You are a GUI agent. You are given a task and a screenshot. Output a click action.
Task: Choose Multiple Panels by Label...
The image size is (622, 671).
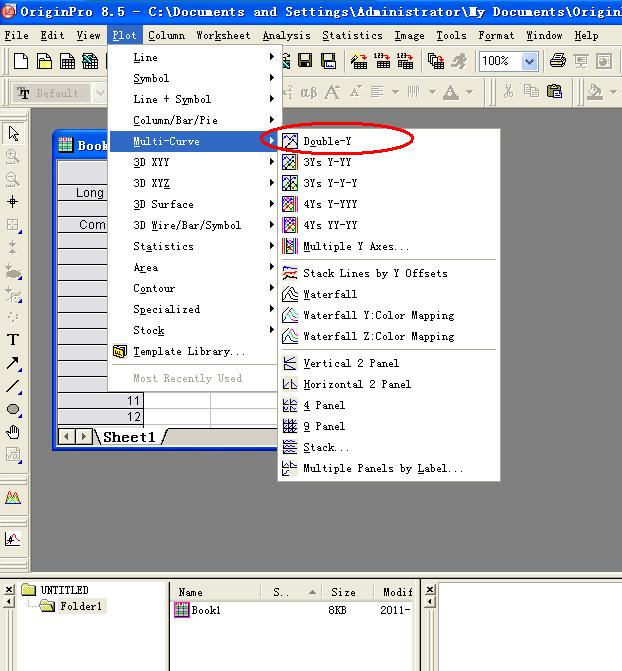[389, 468]
